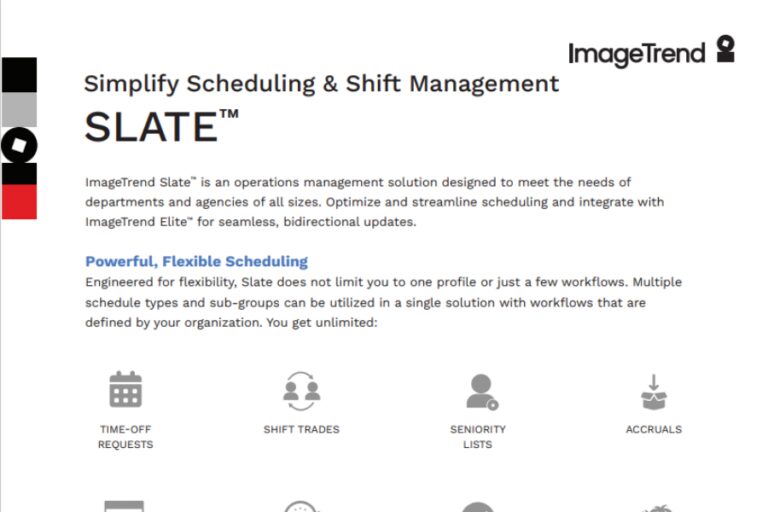Click the Seniority Lists person icon

coord(480,391)
